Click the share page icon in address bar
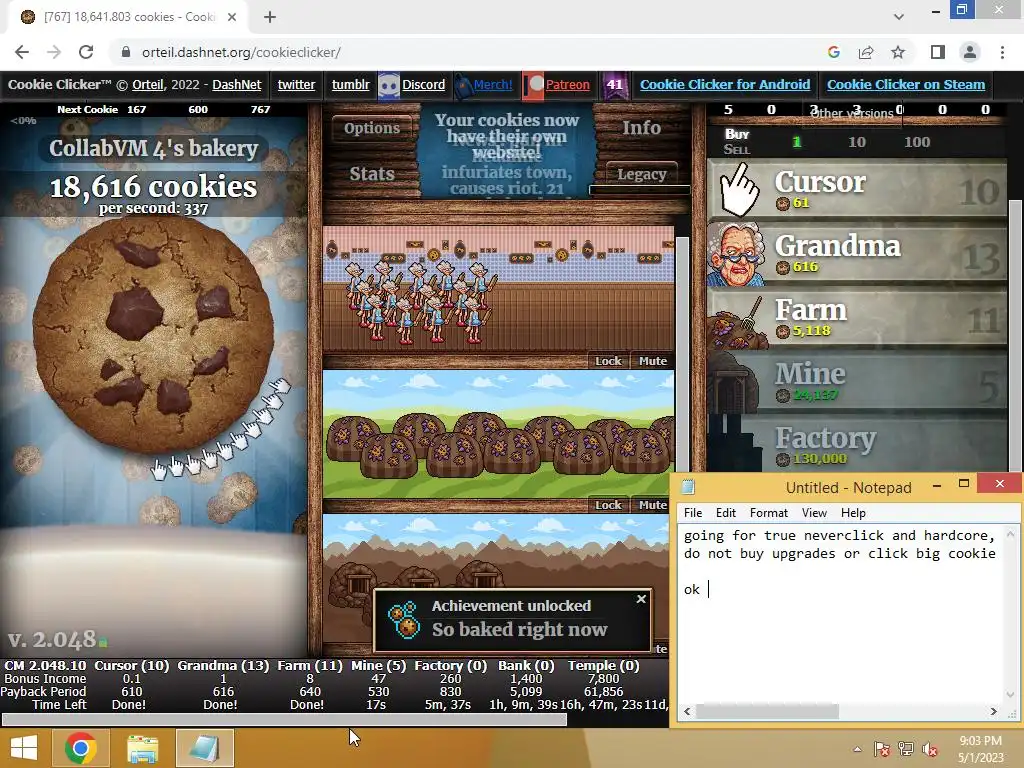 tap(866, 52)
